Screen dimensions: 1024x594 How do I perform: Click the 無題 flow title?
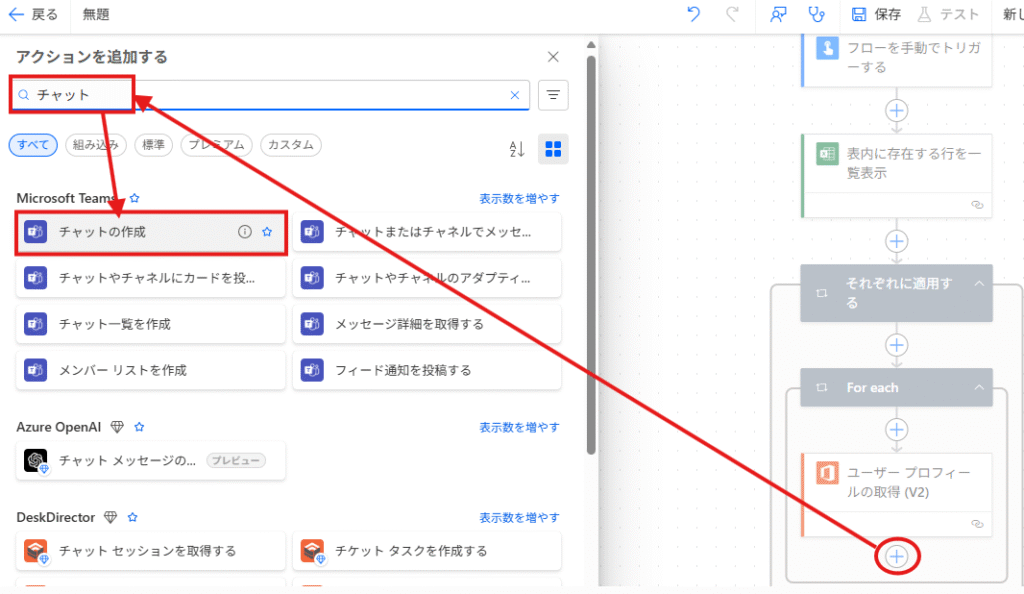click(x=96, y=14)
